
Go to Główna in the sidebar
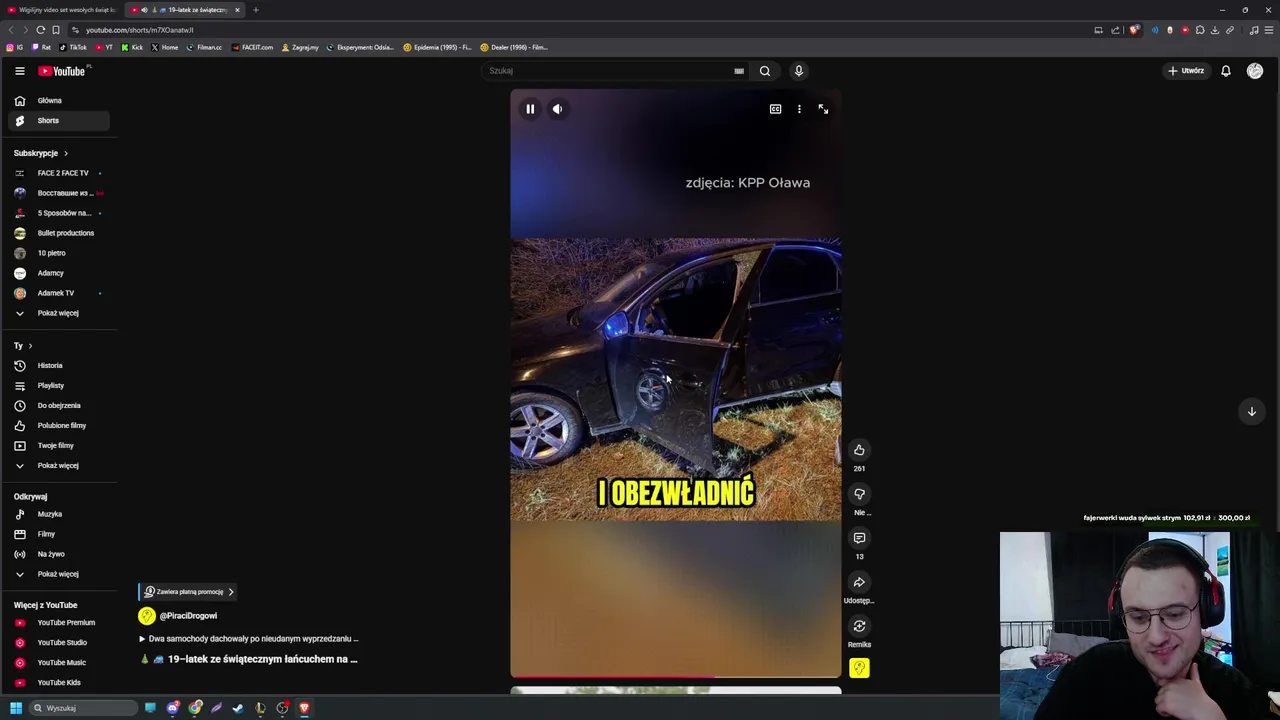(59, 101)
